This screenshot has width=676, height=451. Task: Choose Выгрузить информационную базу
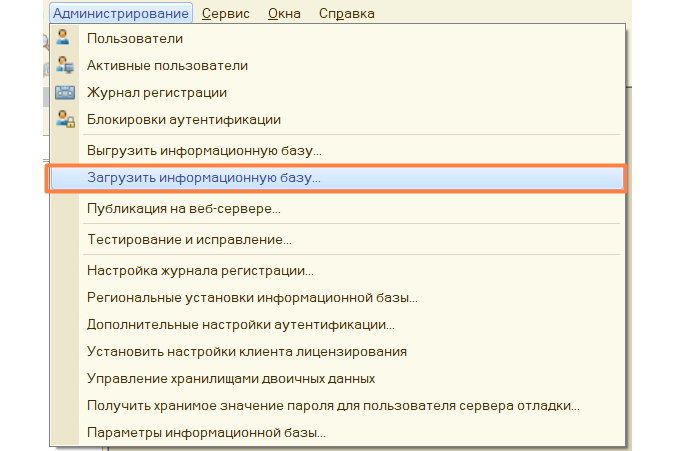[338, 150]
